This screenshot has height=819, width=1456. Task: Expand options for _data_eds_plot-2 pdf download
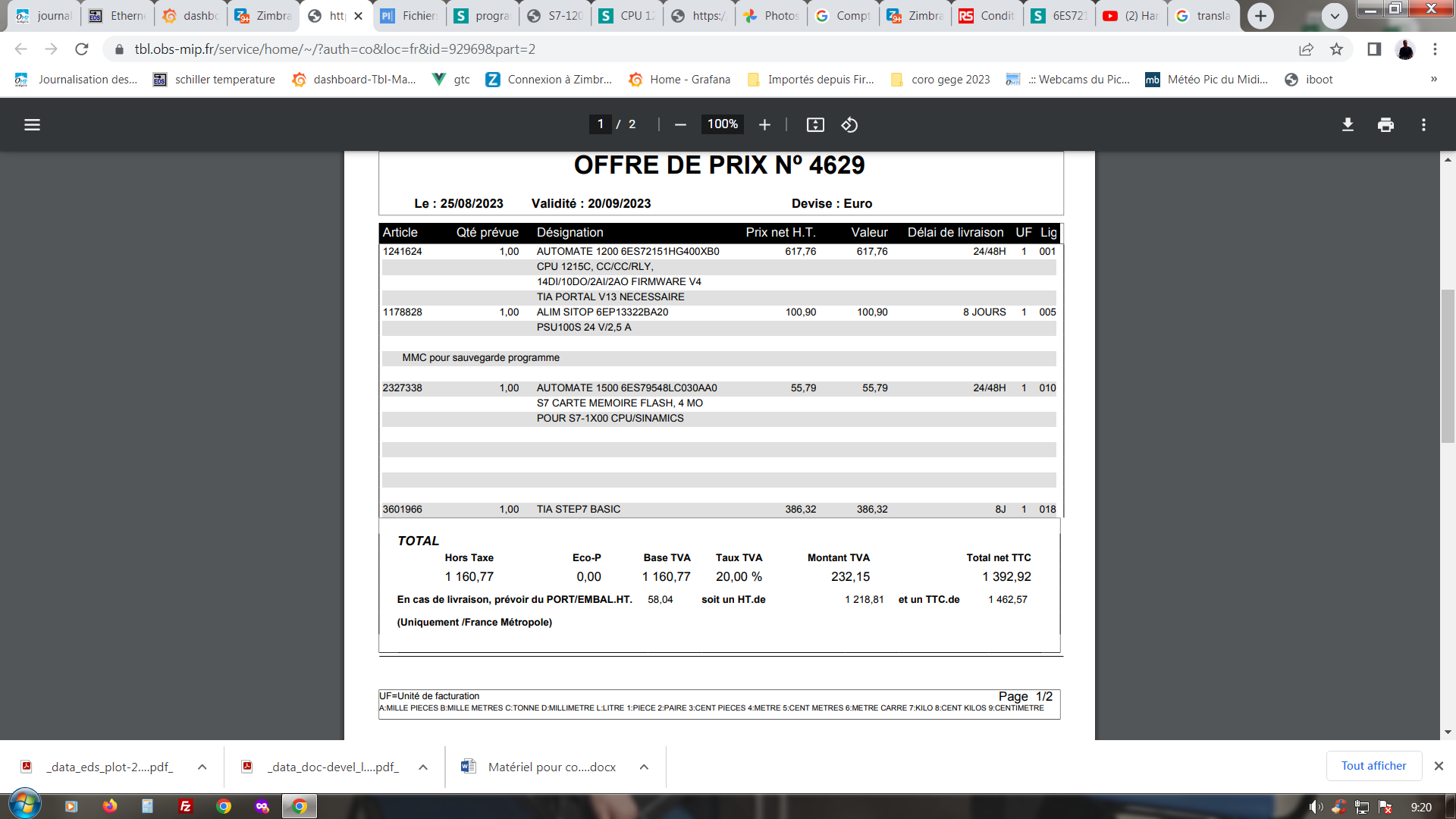tap(202, 767)
